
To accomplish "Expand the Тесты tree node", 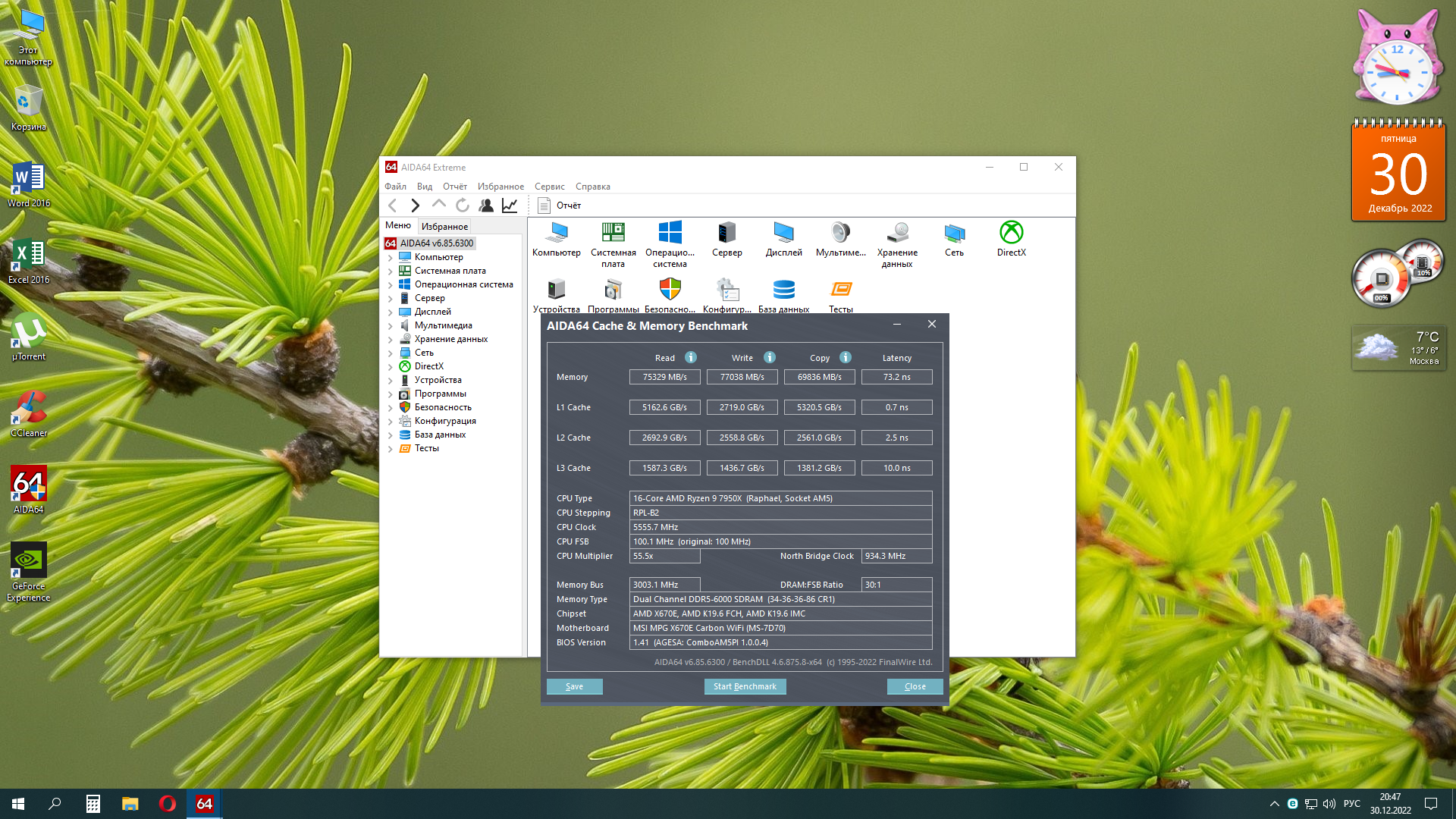I will tap(391, 449).
